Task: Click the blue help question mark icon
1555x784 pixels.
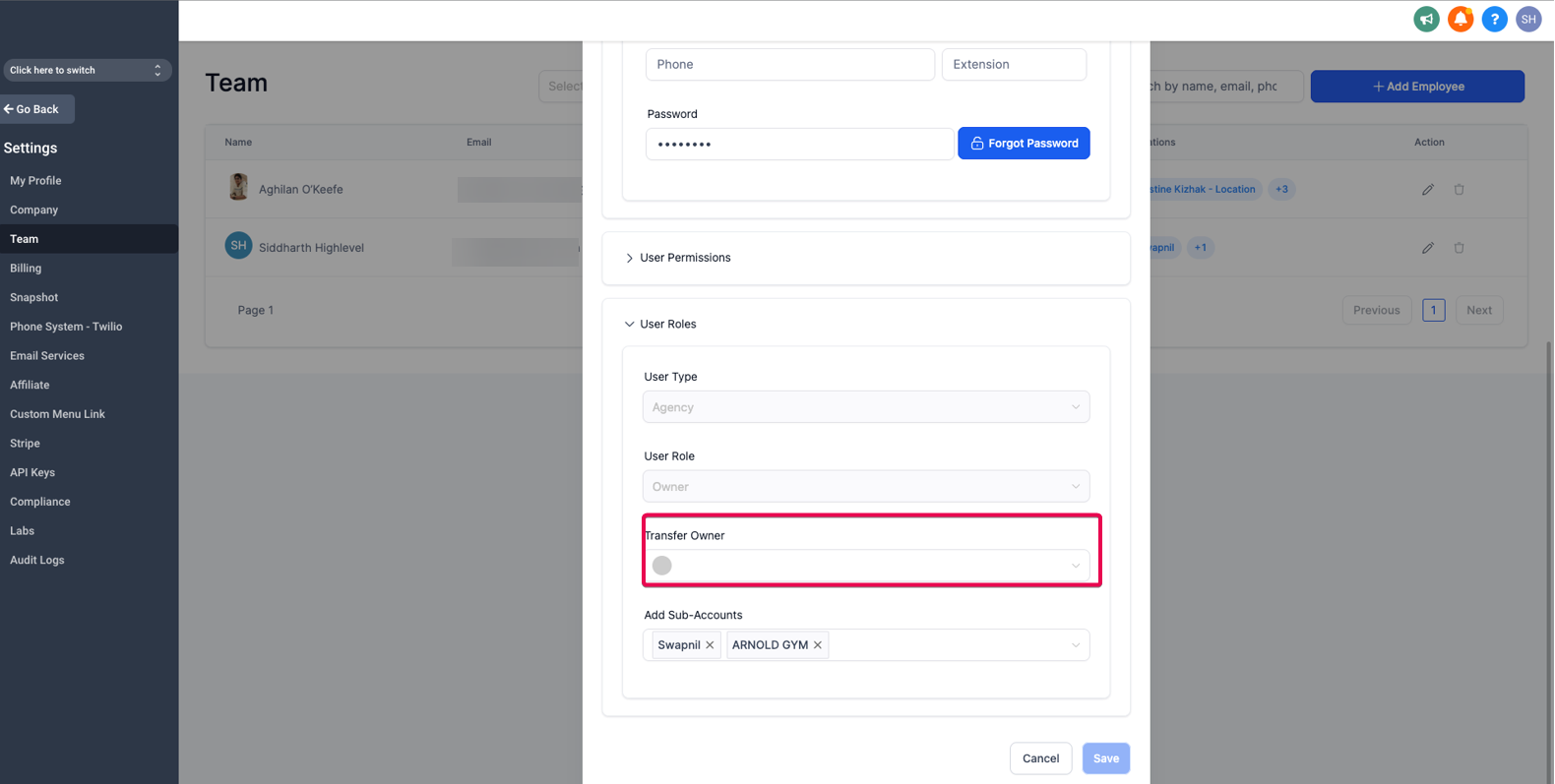Action: (x=1494, y=19)
